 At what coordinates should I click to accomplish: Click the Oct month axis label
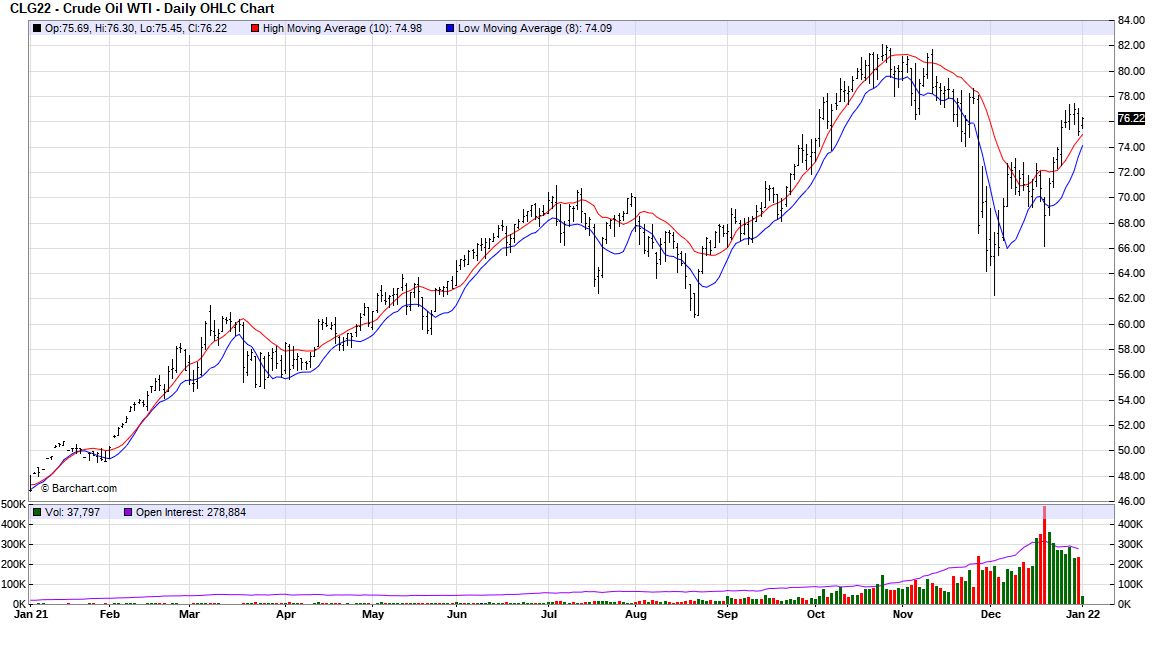tap(816, 615)
